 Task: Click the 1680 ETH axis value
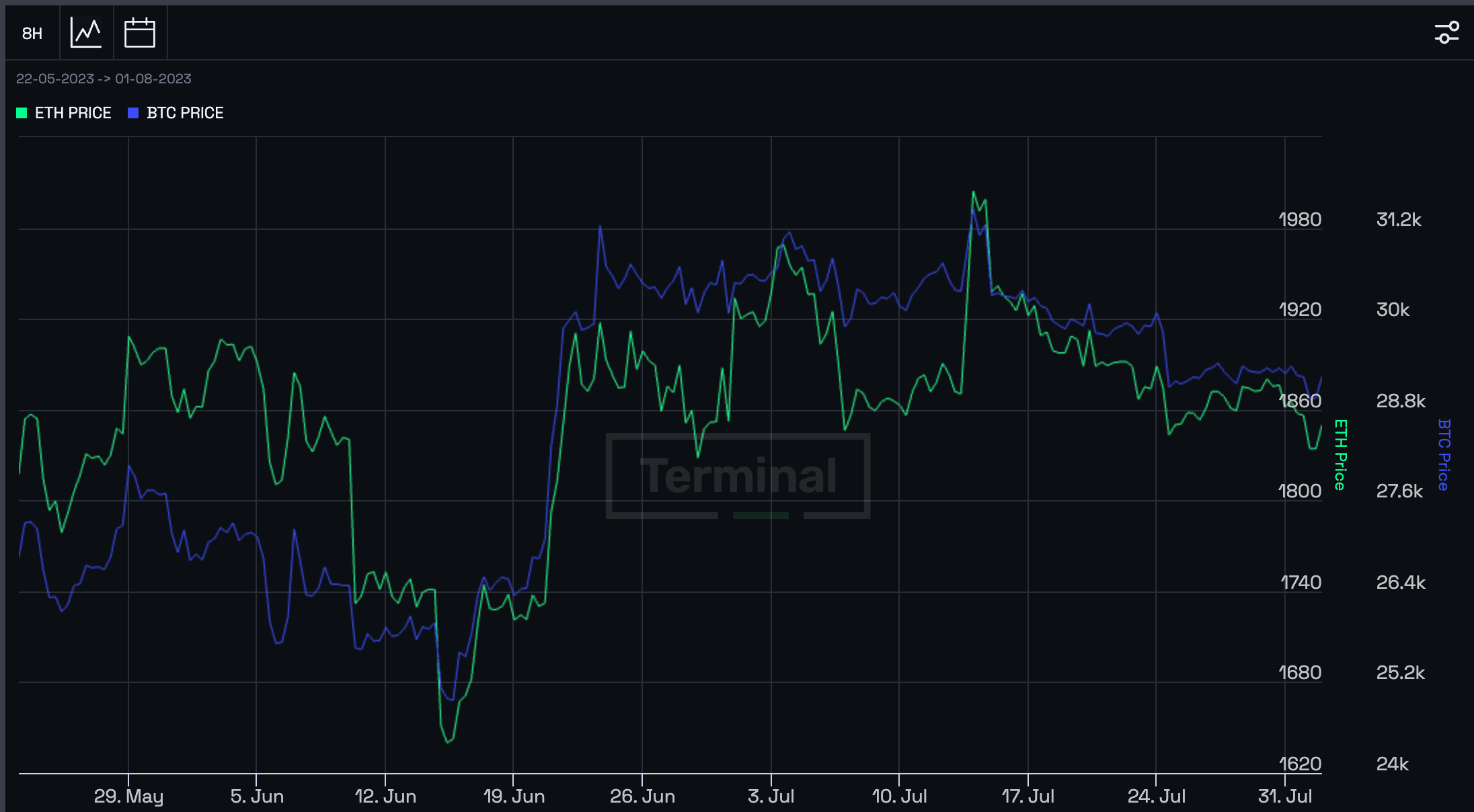pos(1300,673)
